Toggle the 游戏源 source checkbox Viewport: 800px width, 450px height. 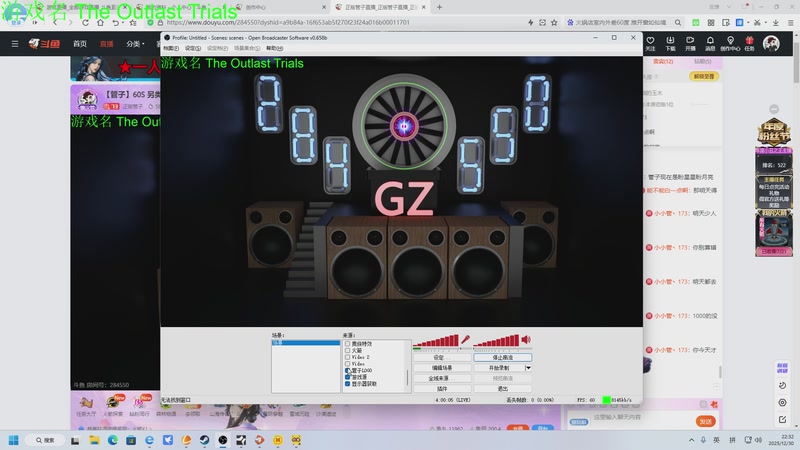[x=347, y=377]
